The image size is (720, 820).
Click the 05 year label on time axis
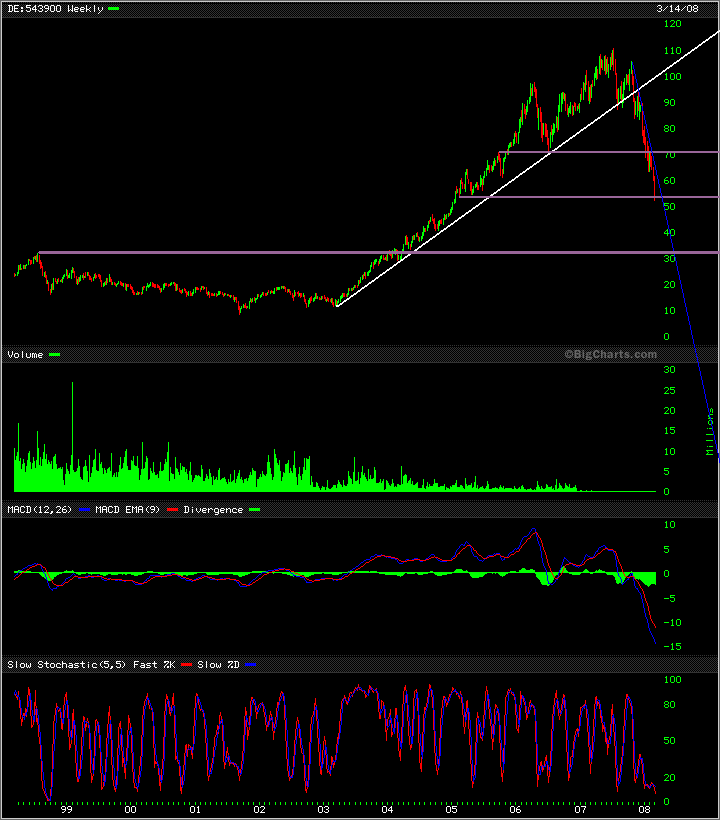451,810
